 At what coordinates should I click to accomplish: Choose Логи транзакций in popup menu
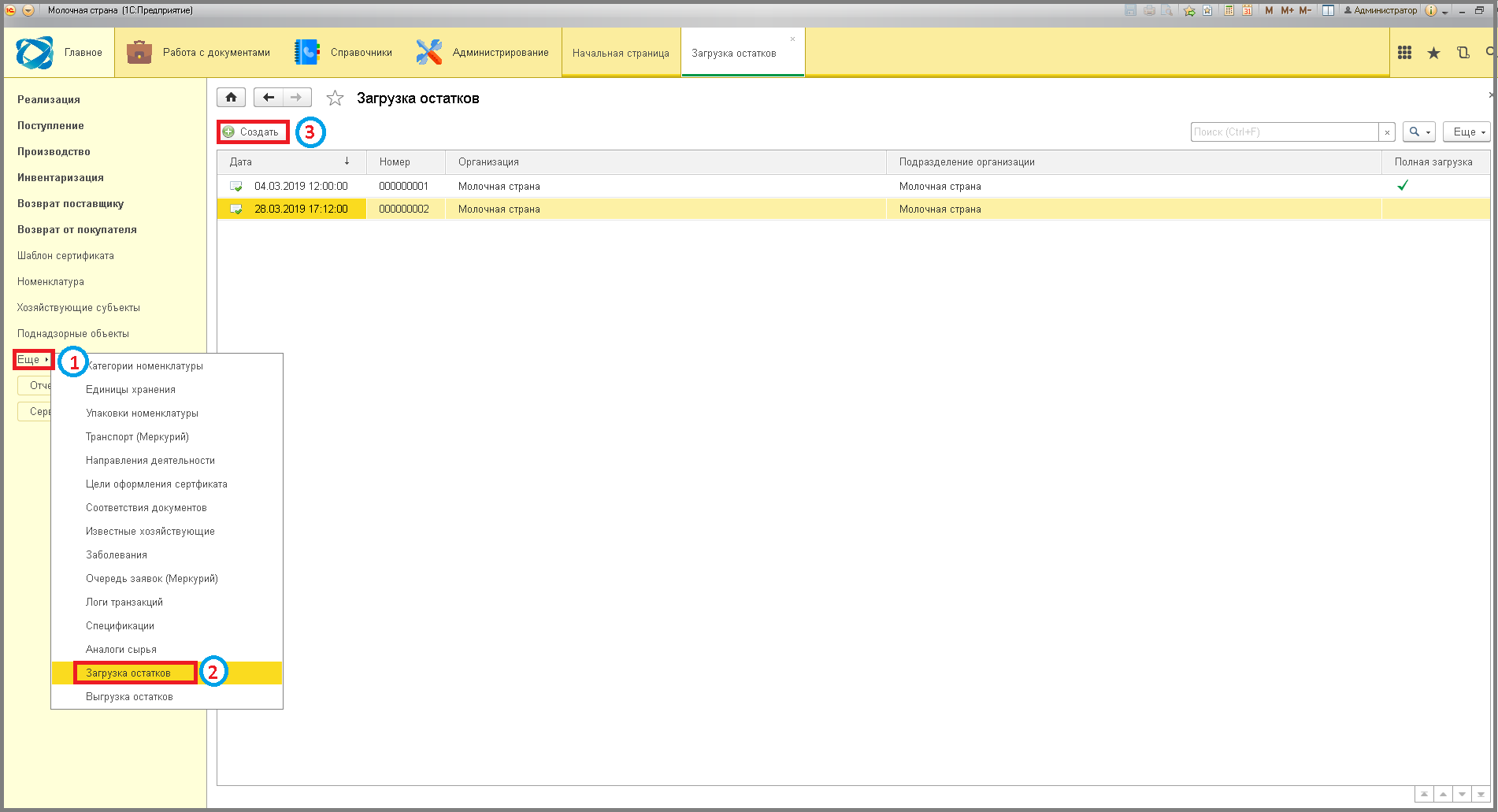pyautogui.click(x=124, y=603)
